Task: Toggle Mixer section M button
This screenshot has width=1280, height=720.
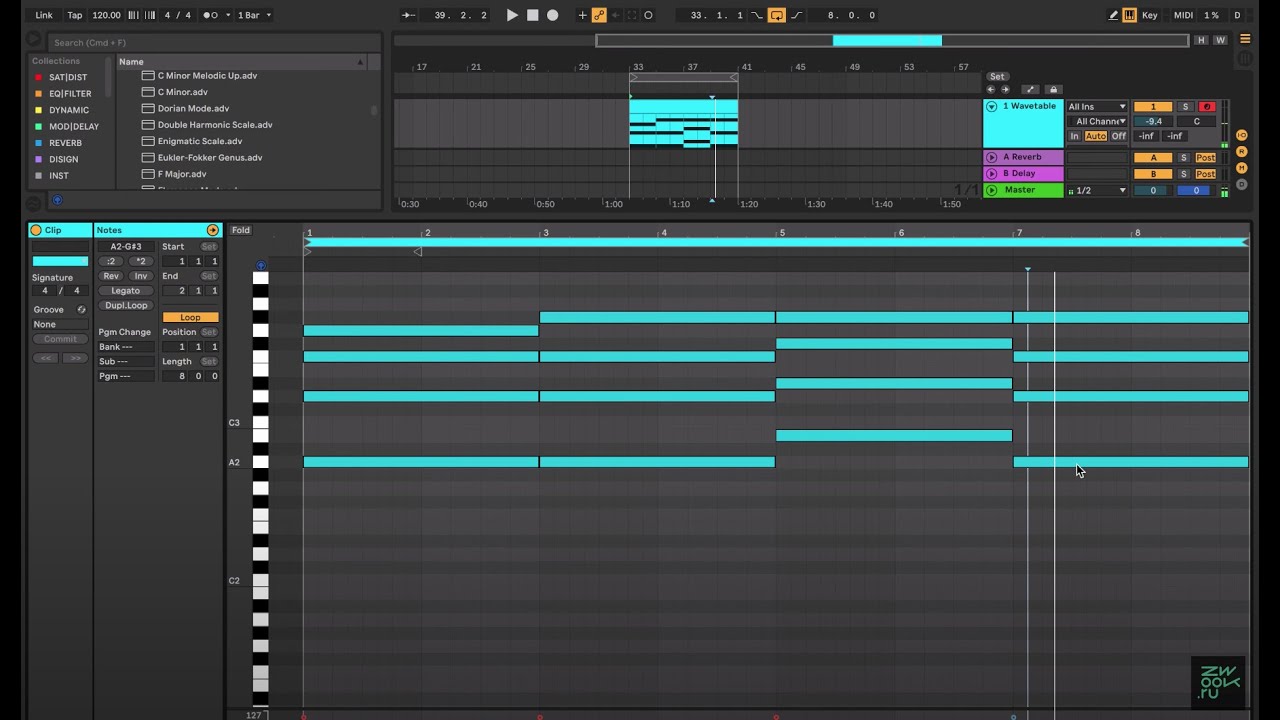Action: coord(1242,167)
